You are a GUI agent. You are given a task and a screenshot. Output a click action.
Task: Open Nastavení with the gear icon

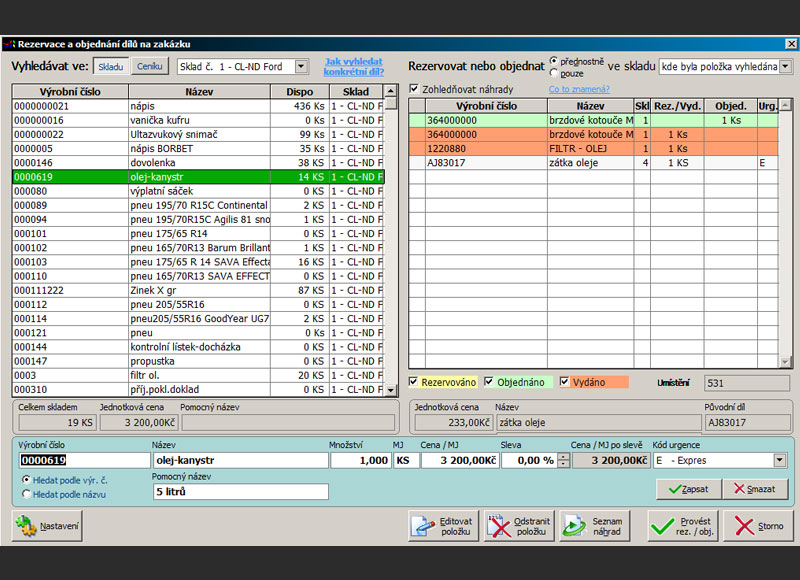click(47, 526)
